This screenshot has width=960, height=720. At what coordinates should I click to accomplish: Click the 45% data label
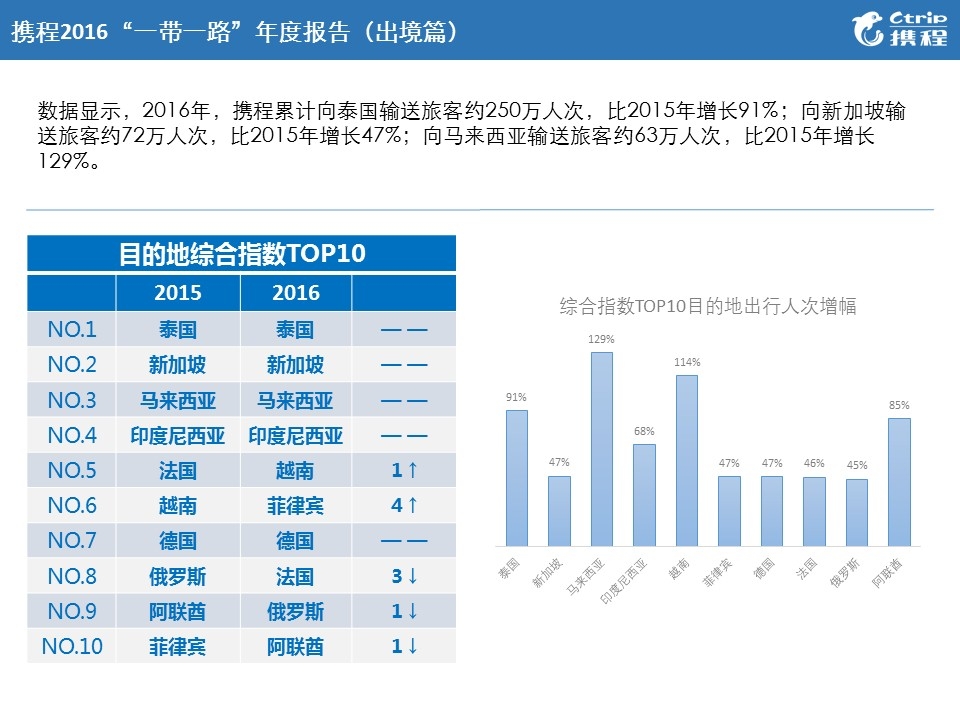point(857,465)
